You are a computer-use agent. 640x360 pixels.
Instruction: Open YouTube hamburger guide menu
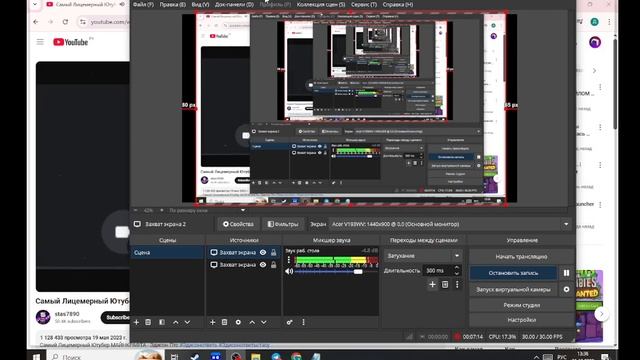point(40,42)
